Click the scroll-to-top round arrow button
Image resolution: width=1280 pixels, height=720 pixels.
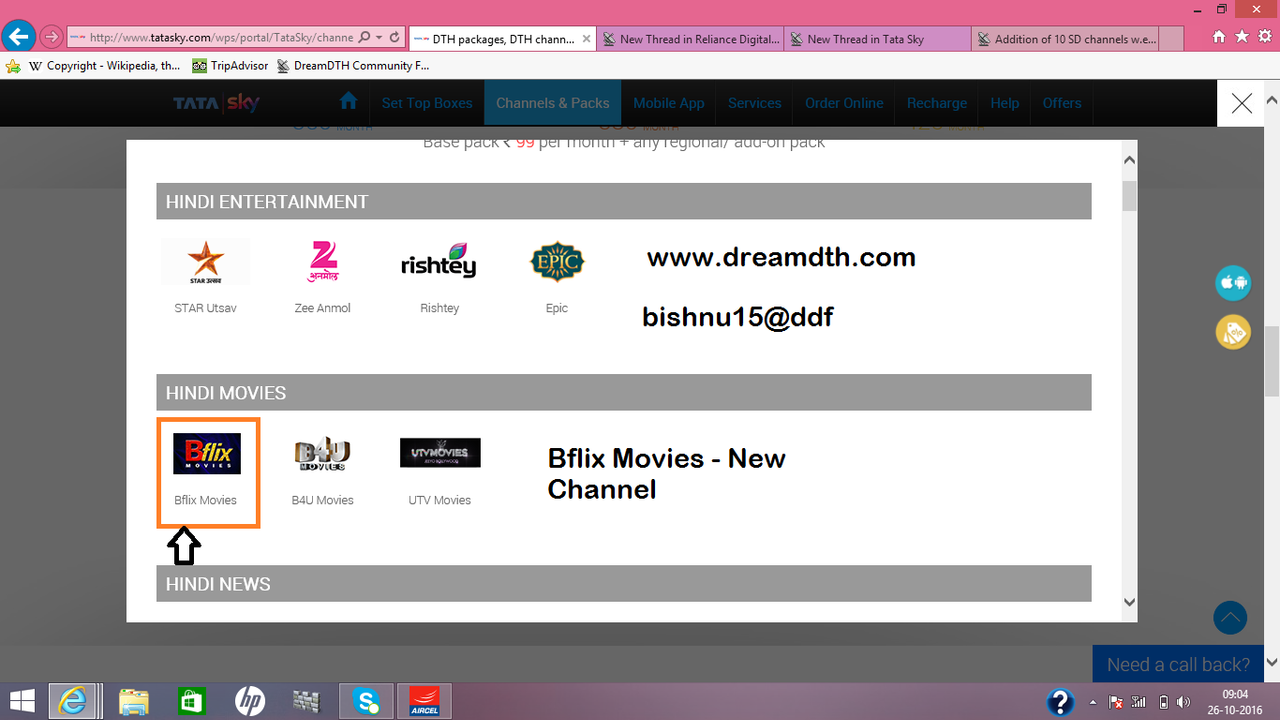point(1230,618)
